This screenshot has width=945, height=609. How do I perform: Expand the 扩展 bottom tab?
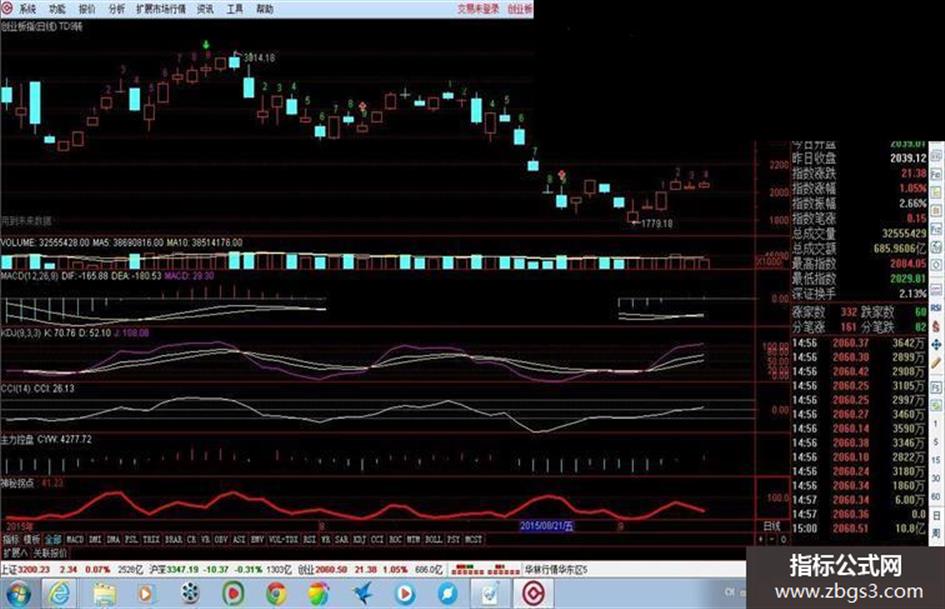15,553
